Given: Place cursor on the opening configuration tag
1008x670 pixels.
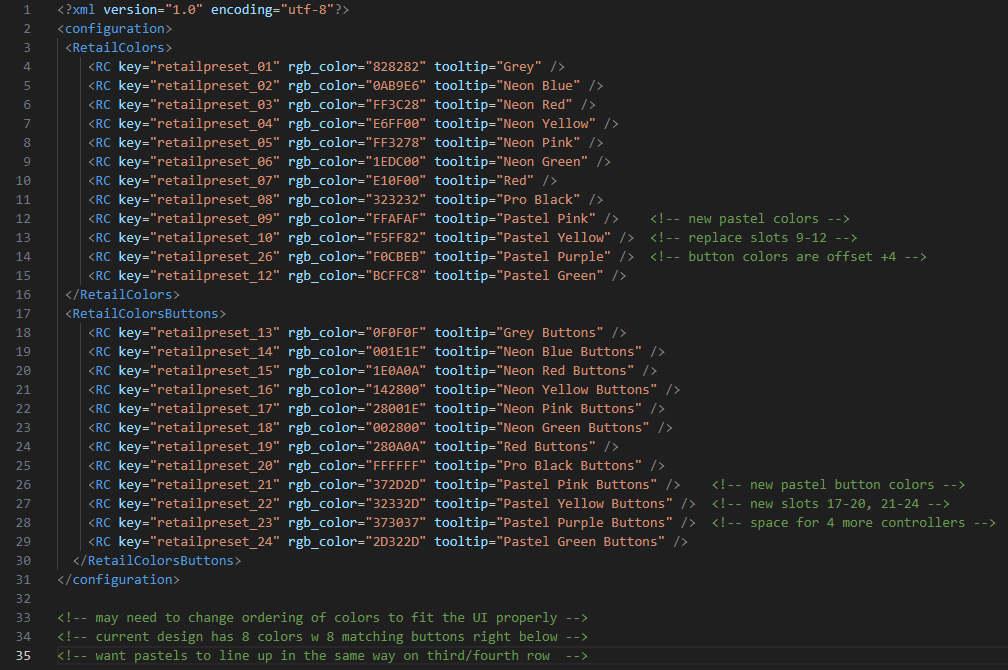Looking at the screenshot, I should [x=114, y=29].
